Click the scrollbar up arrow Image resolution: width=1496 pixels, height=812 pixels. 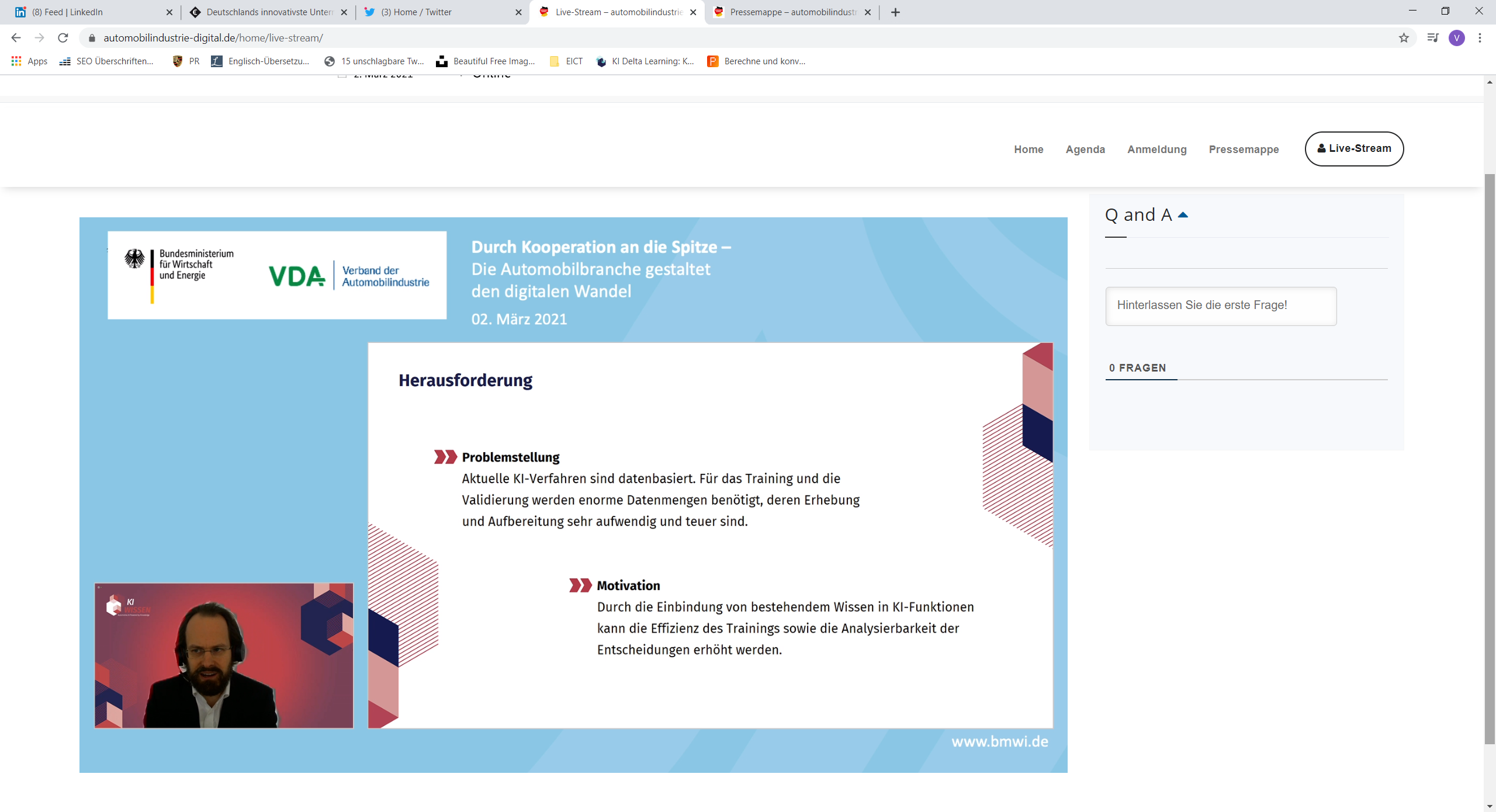click(1490, 82)
